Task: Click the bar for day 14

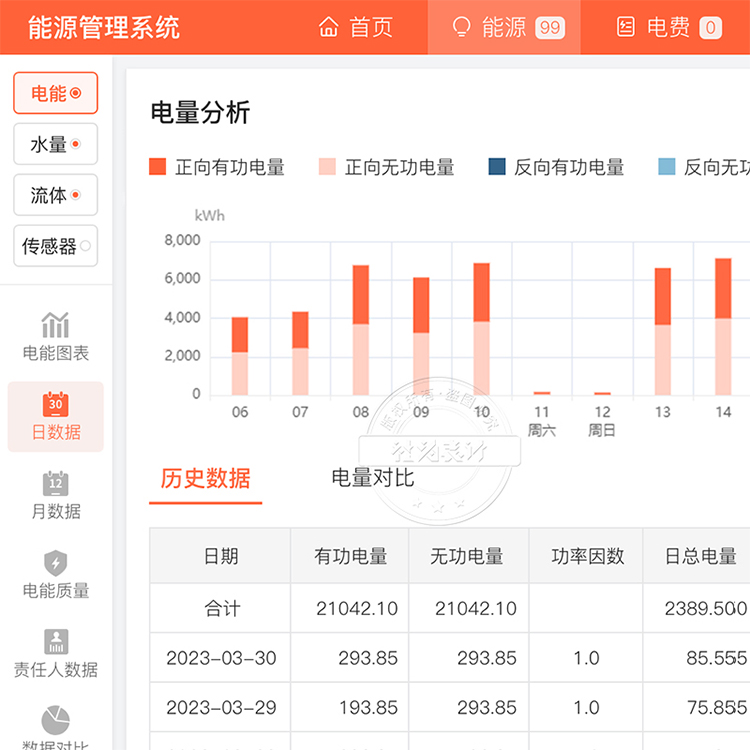Action: click(x=723, y=327)
